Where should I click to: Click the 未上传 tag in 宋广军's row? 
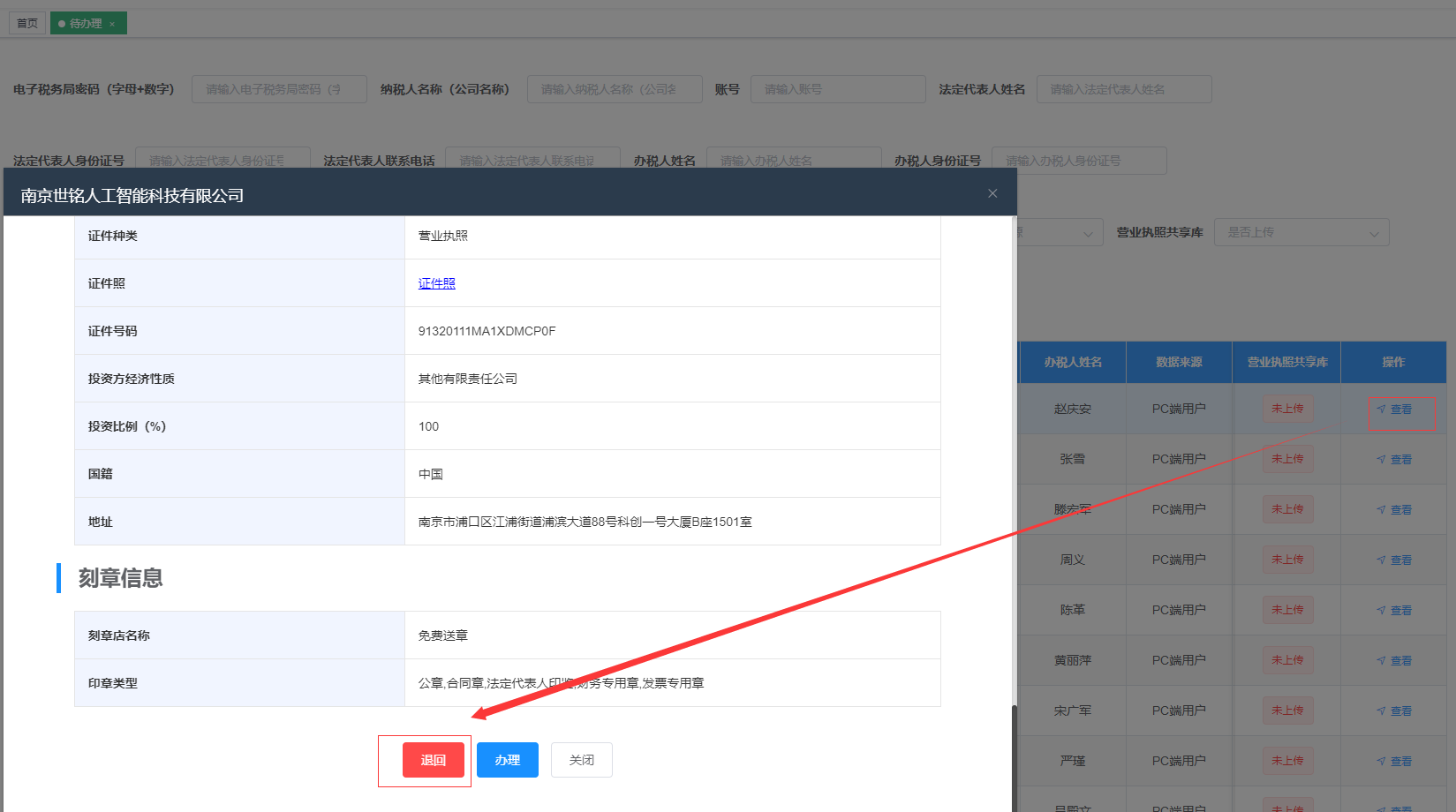click(1287, 710)
